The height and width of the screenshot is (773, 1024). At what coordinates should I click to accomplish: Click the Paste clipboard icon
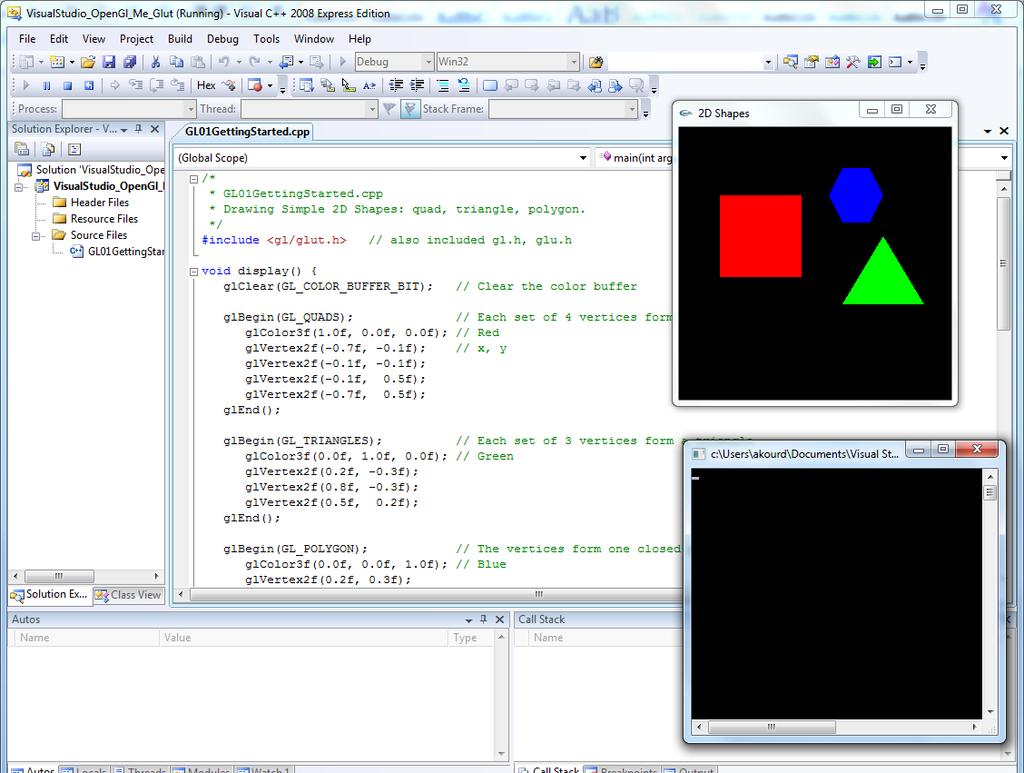click(198, 62)
